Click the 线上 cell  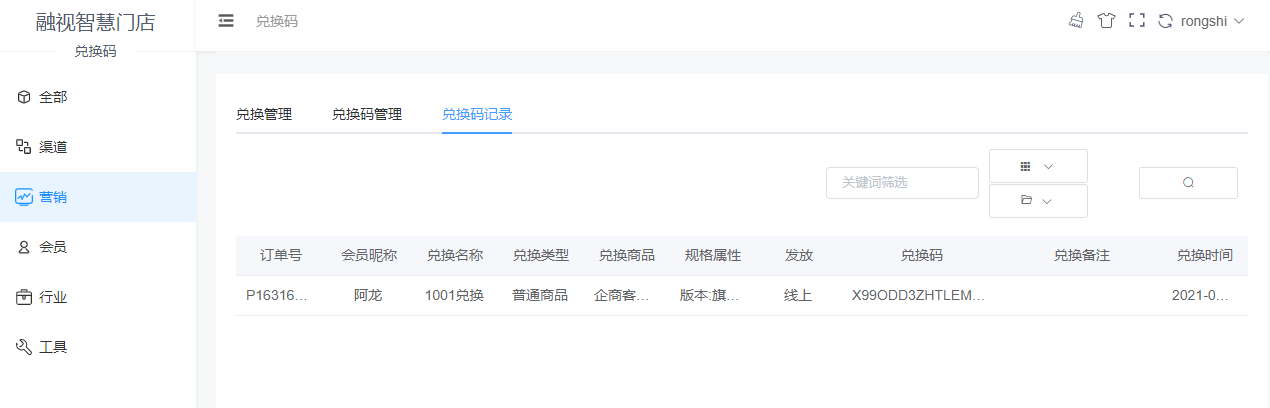pyautogui.click(x=799, y=296)
